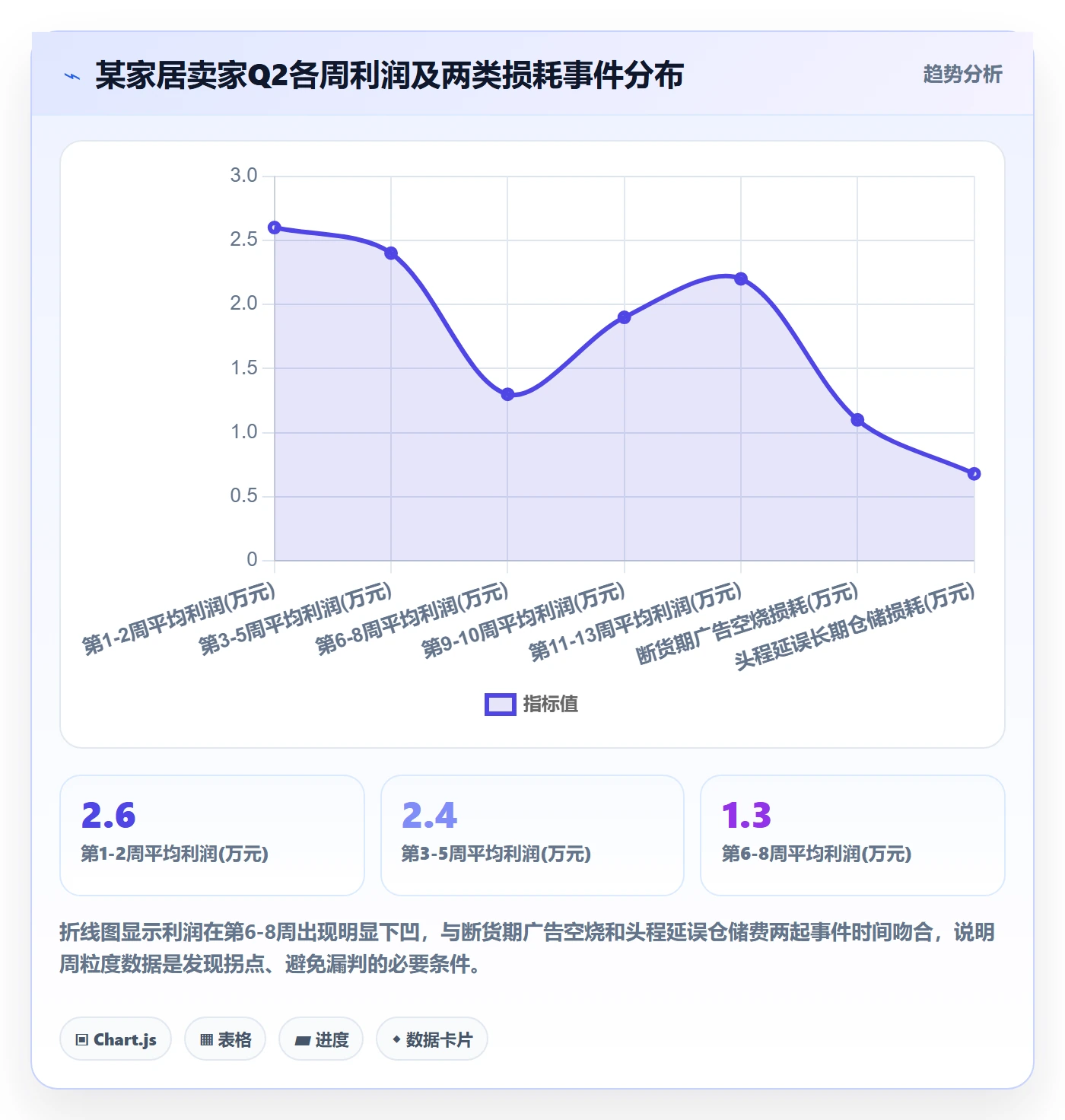Click the y-axis value 1.5

[x=244, y=368]
